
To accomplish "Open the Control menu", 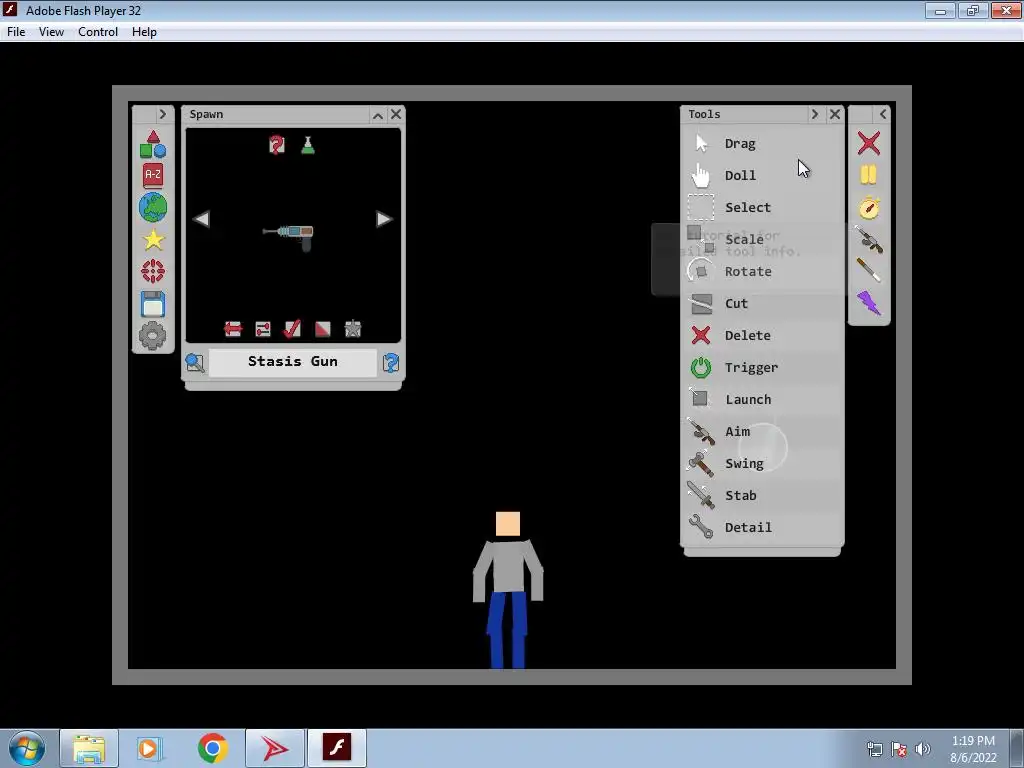I will (x=98, y=32).
